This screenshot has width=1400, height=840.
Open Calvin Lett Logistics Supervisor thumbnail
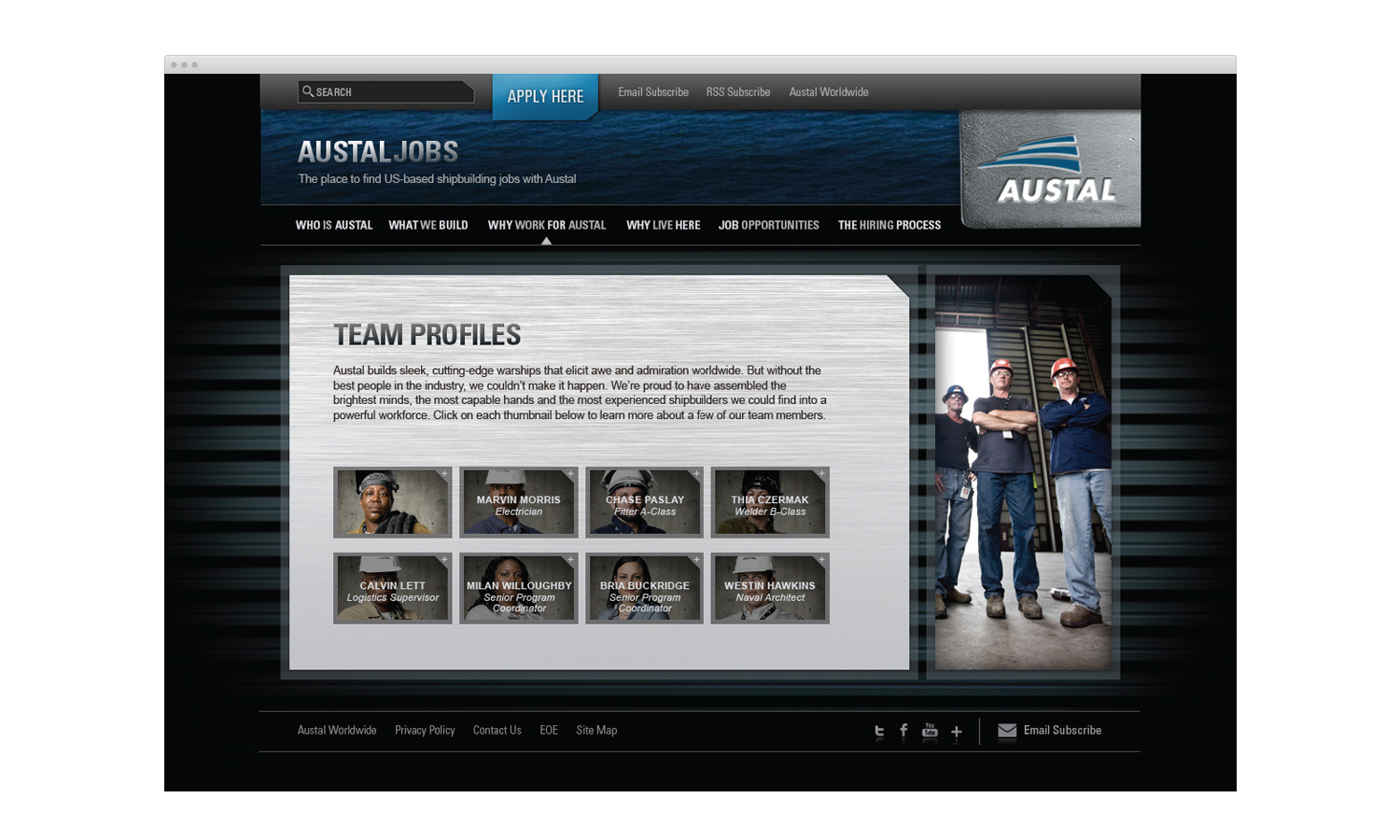[393, 588]
